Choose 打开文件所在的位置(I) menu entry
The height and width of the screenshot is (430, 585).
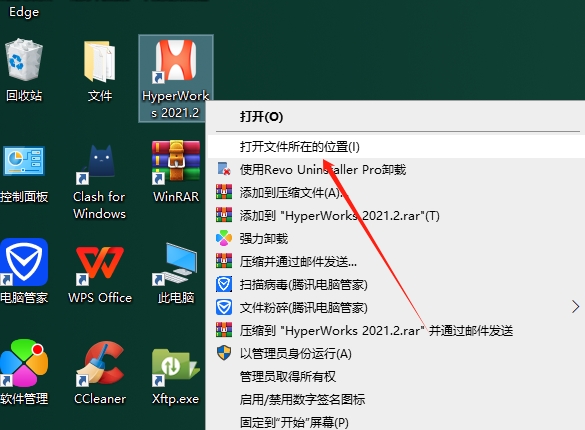[395, 147]
